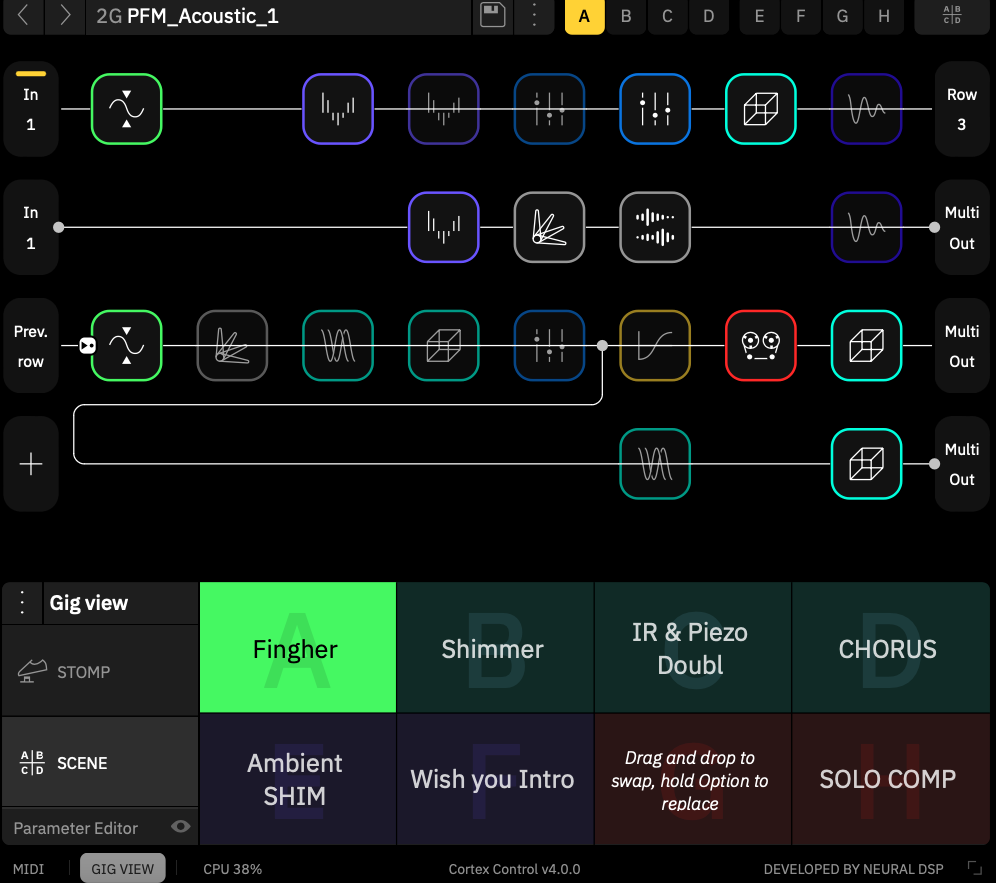Toggle GIG VIEW mode in the status bar
996x883 pixels.
pos(122,868)
